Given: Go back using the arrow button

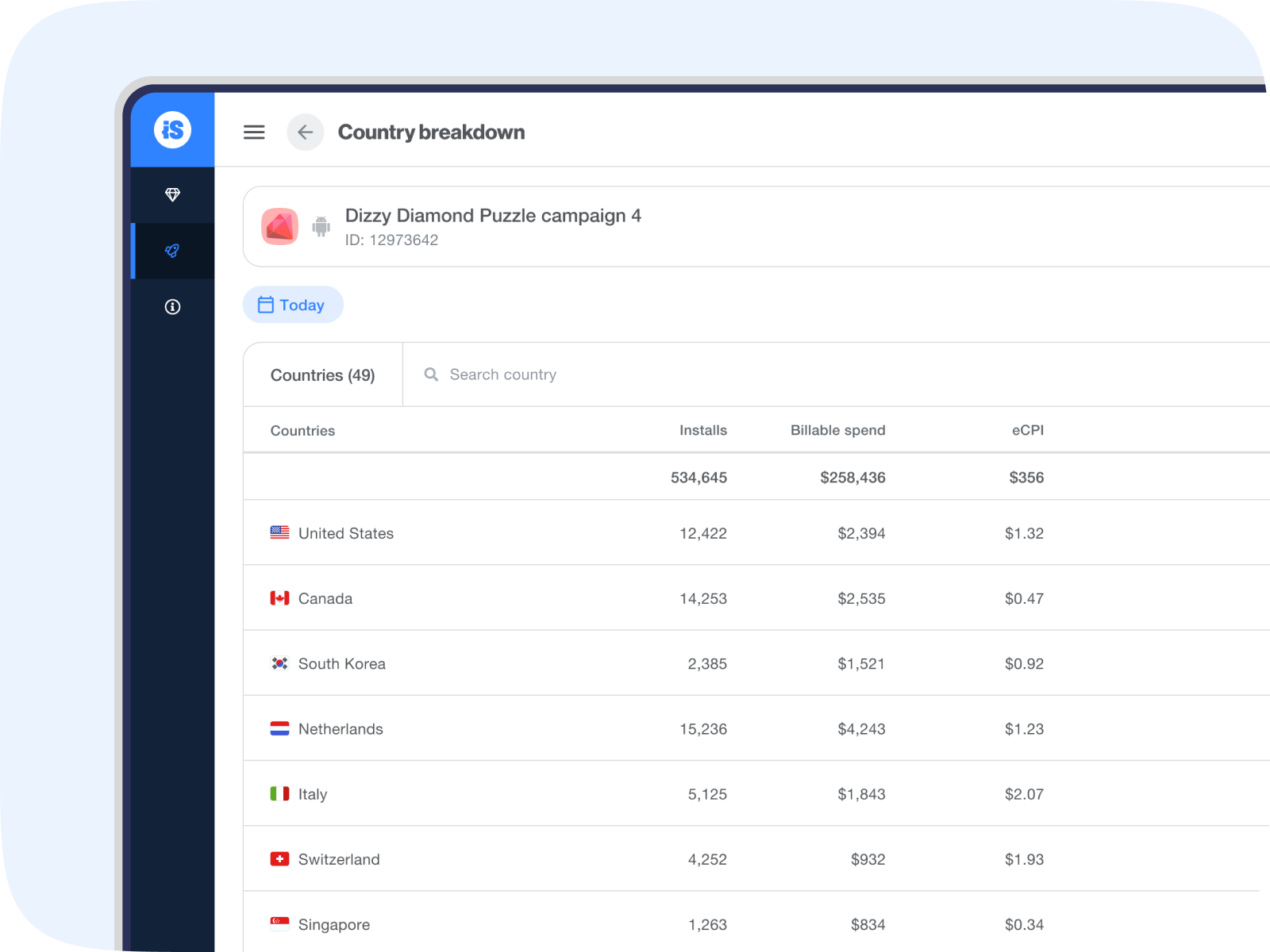Looking at the screenshot, I should click(x=305, y=132).
